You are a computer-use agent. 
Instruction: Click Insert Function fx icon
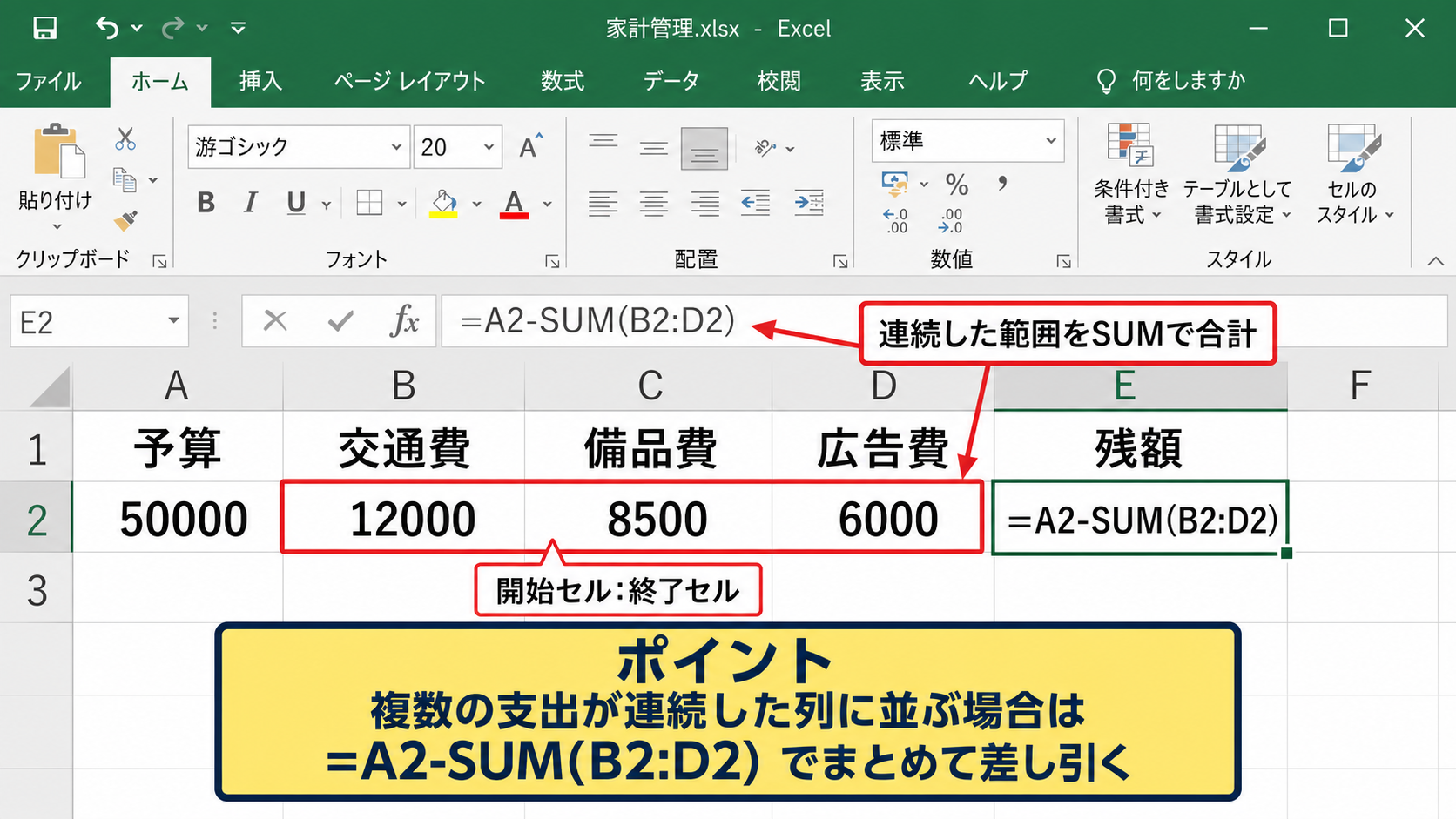(x=405, y=321)
